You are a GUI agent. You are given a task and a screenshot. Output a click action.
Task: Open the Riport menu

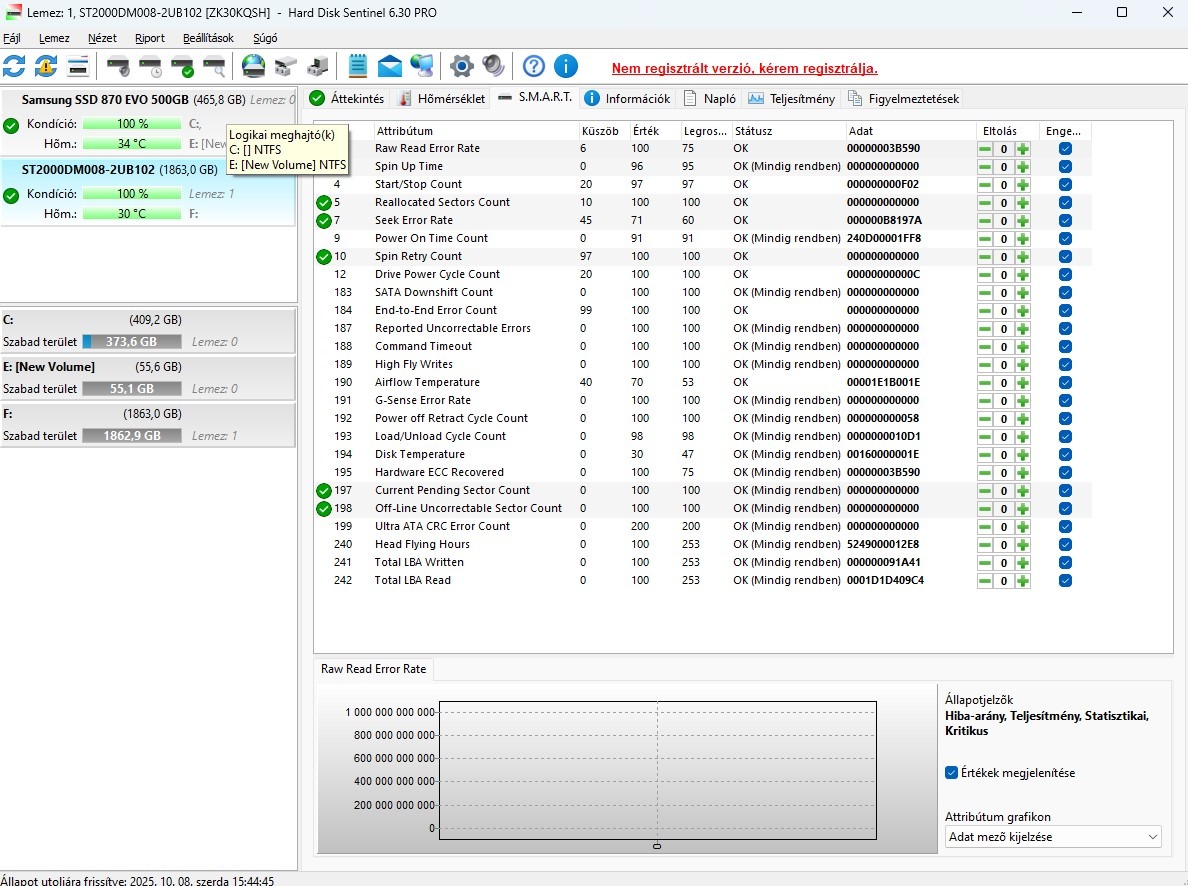(150, 38)
